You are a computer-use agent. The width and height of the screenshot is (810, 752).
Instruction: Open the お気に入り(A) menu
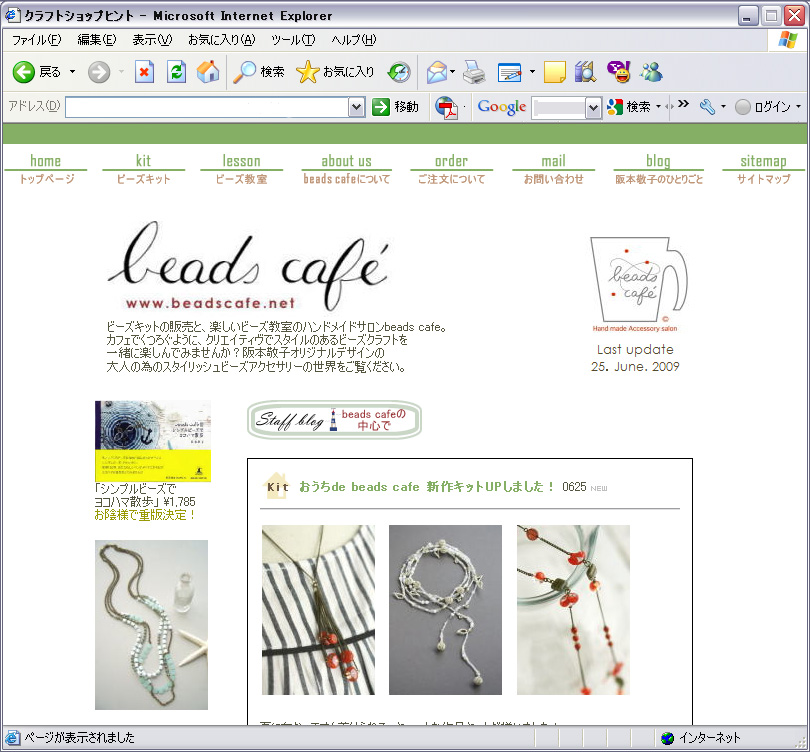coord(222,40)
